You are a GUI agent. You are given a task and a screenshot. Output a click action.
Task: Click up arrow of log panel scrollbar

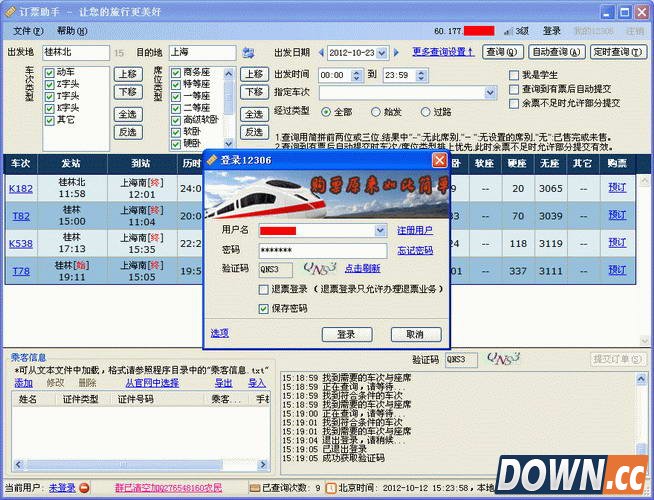coord(641,379)
